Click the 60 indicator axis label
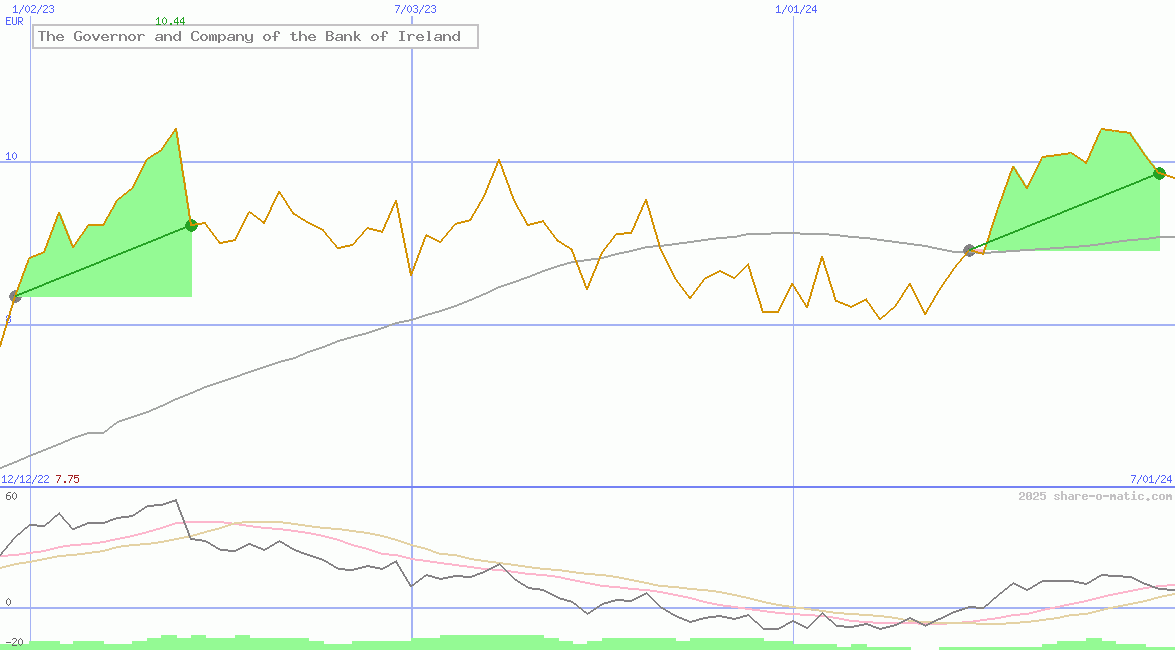Screen dimensions: 1175x650 (10, 496)
